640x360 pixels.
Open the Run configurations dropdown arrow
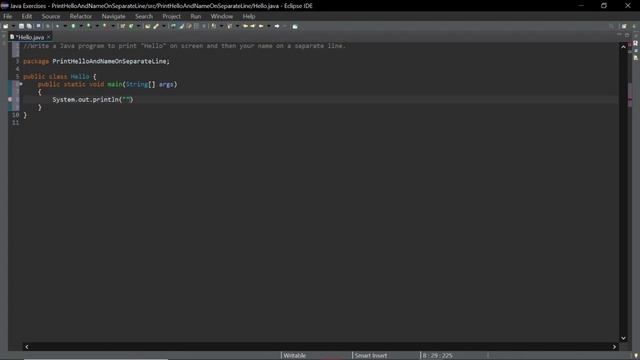coord(81,26)
